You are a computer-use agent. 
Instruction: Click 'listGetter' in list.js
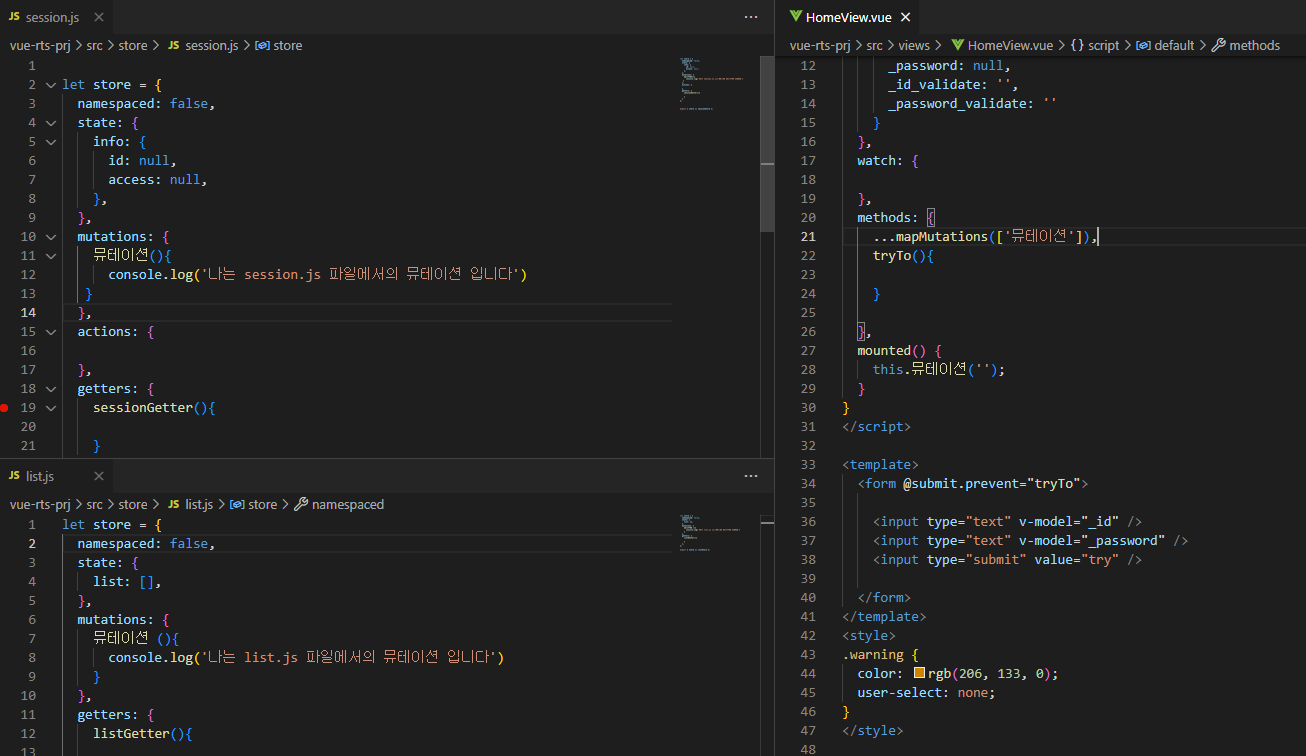point(131,734)
